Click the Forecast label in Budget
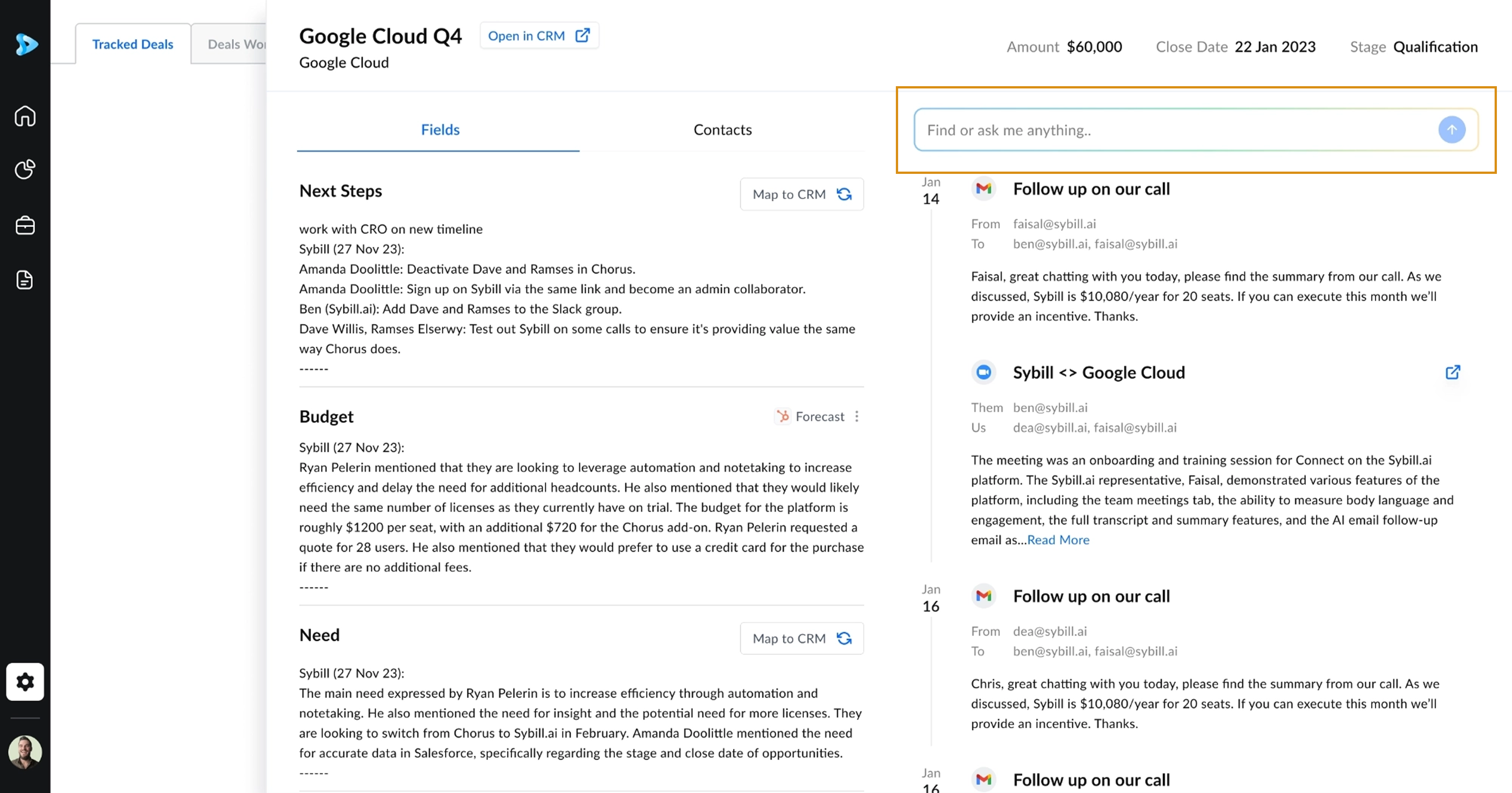 [x=820, y=416]
